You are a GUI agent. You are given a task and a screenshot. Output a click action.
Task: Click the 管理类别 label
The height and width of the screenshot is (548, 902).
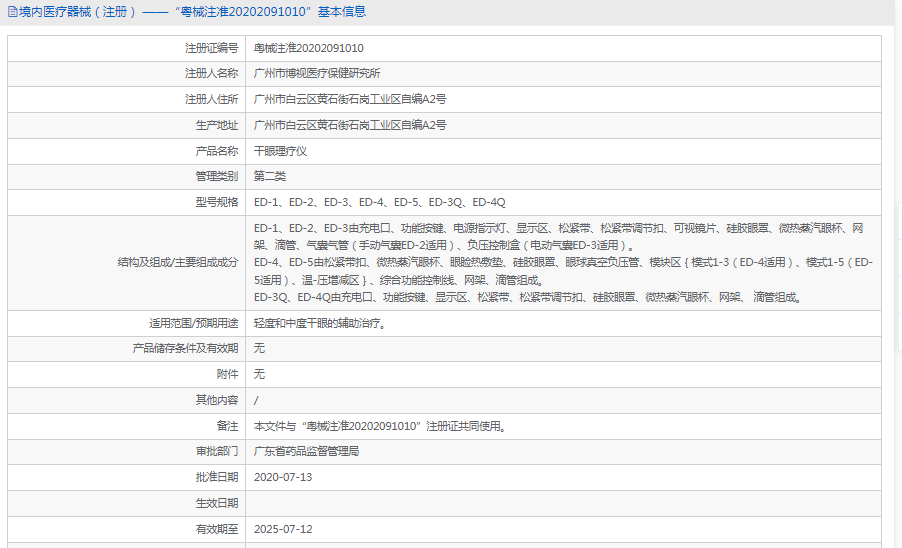pyautogui.click(x=216, y=177)
